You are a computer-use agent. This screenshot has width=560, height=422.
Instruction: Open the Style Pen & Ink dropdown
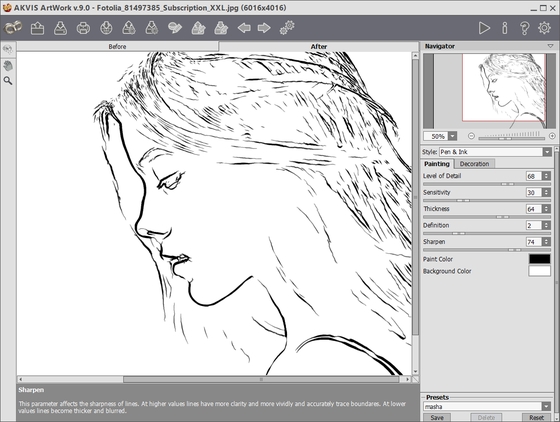click(x=495, y=152)
